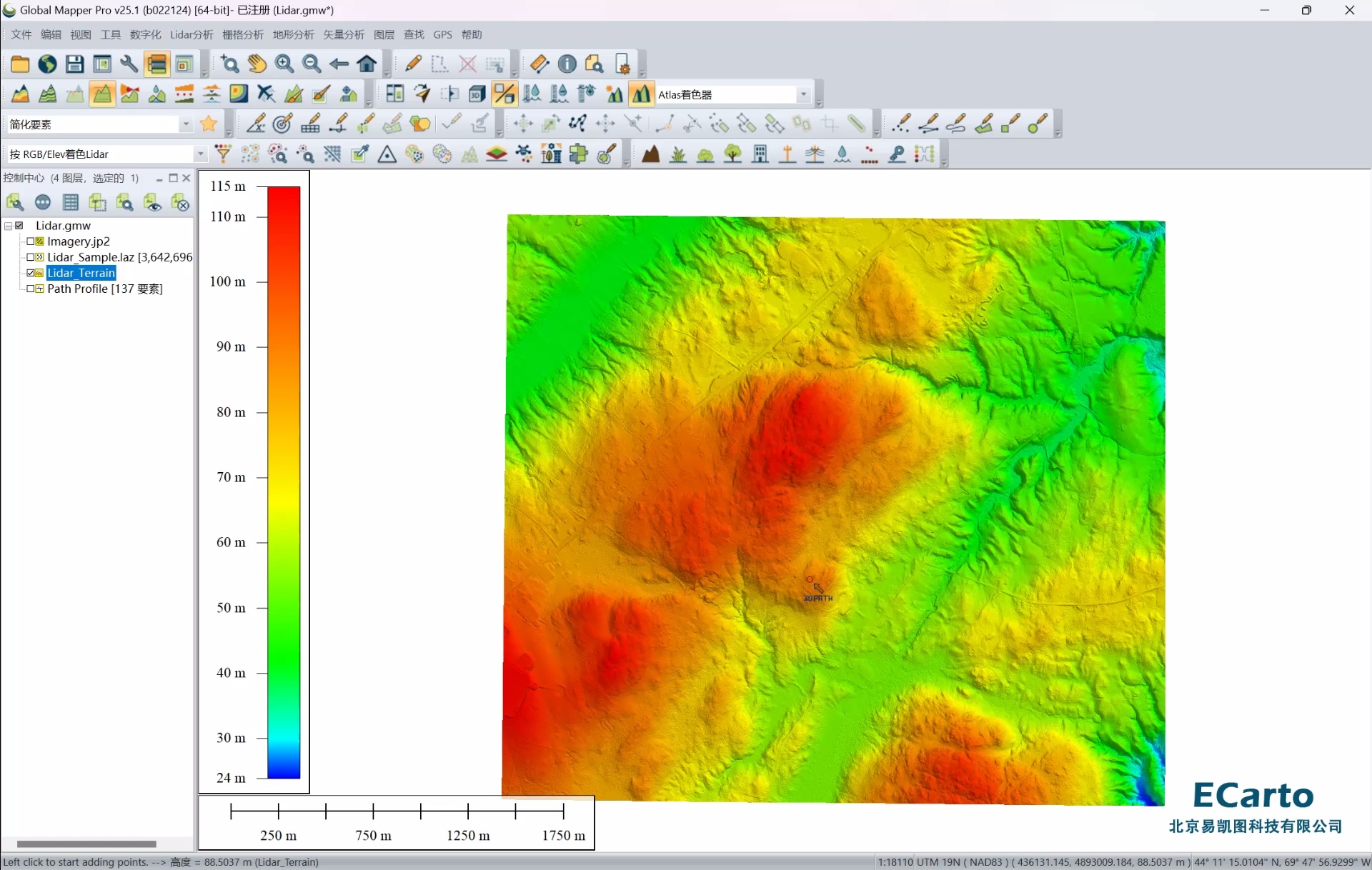The image size is (1372, 870).
Task: Uncheck the Lidar_Terrain layer checkbox
Action: pyautogui.click(x=31, y=273)
